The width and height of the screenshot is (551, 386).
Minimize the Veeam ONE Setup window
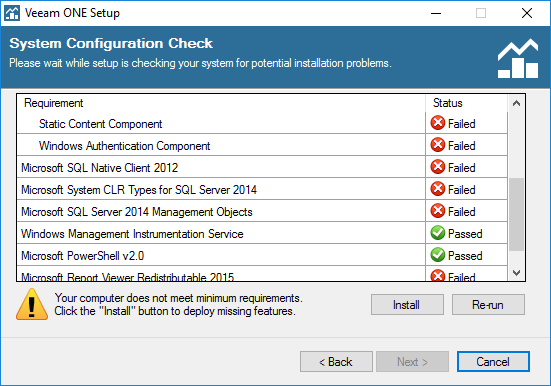coord(436,13)
